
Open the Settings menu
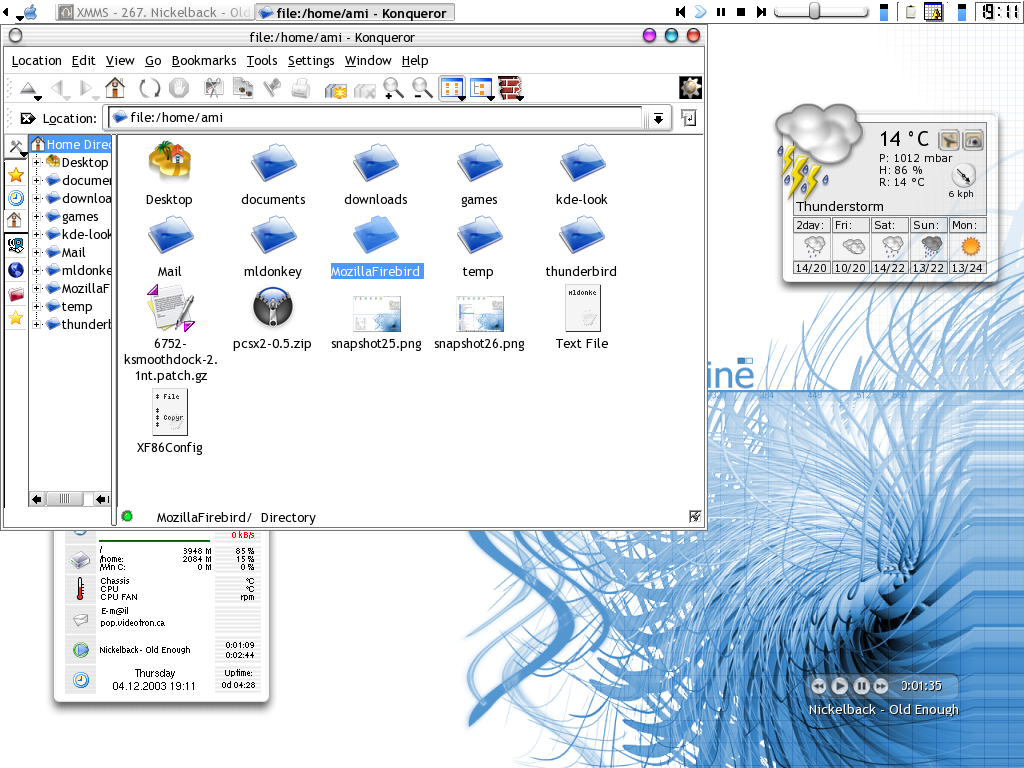311,61
